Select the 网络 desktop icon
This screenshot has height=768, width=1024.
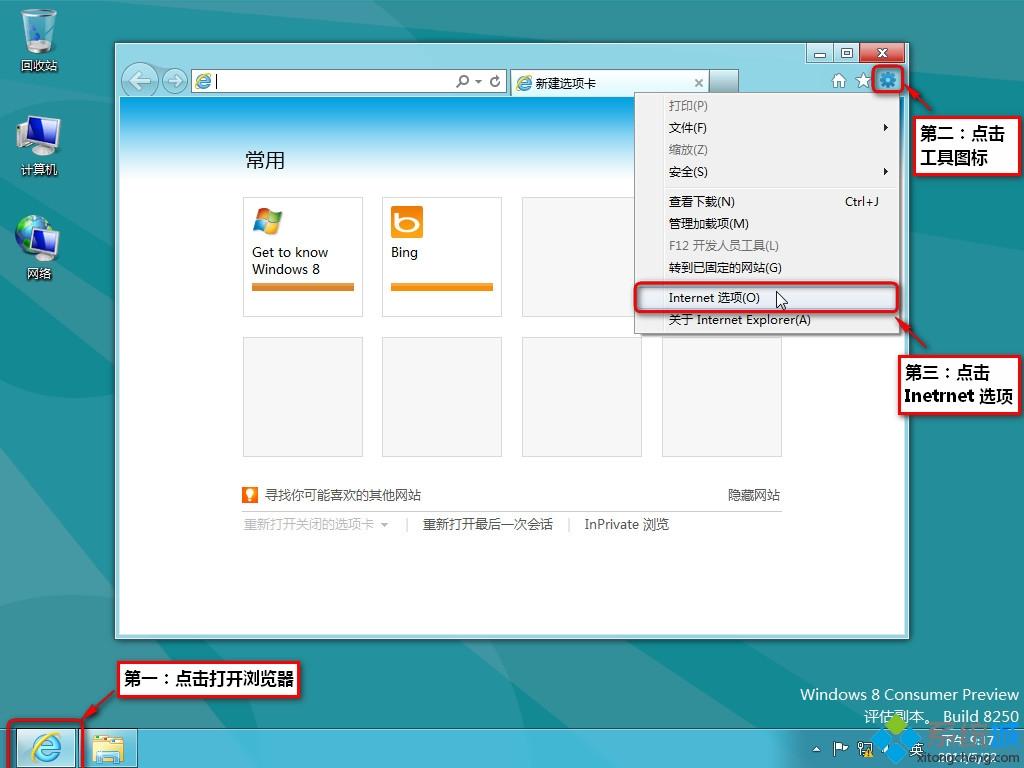(x=39, y=248)
